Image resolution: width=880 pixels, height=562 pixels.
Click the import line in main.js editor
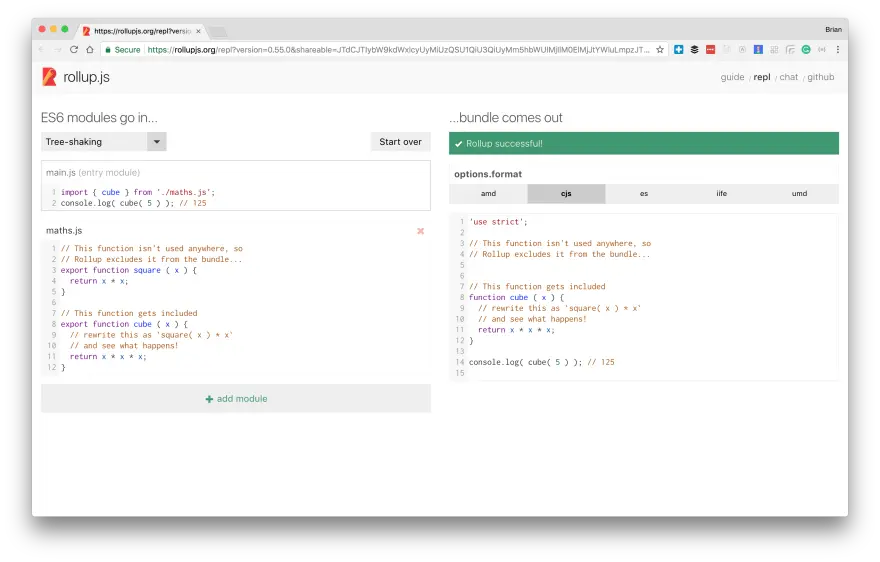[138, 192]
